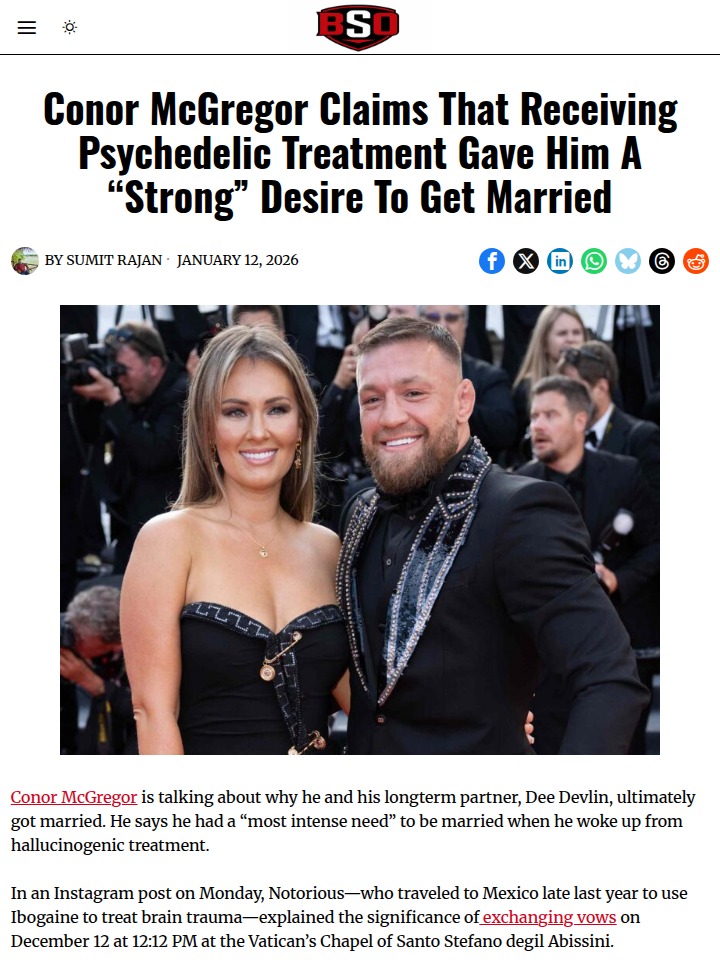Screen dimensions: 720x960
Task: Click the article headline text
Action: (x=360, y=153)
